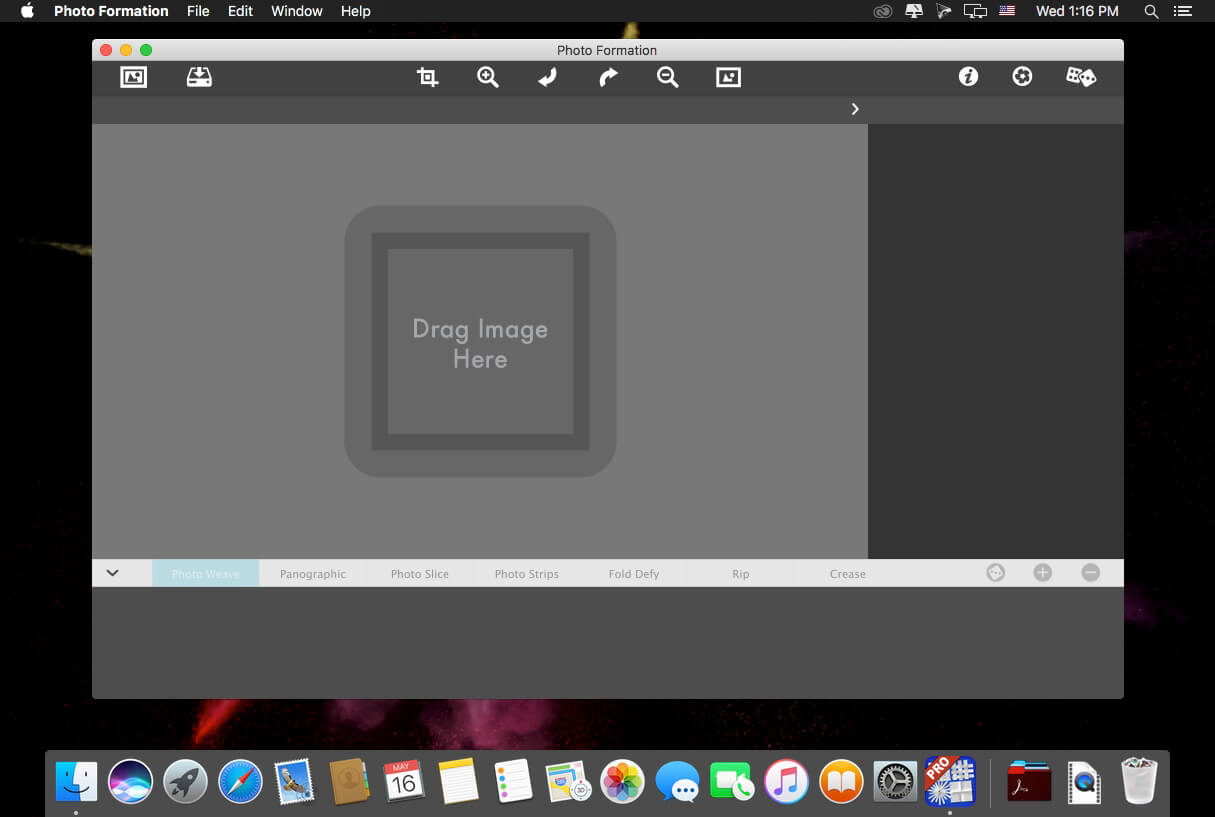1215x817 pixels.
Task: Open the Edit menu
Action: click(x=240, y=11)
